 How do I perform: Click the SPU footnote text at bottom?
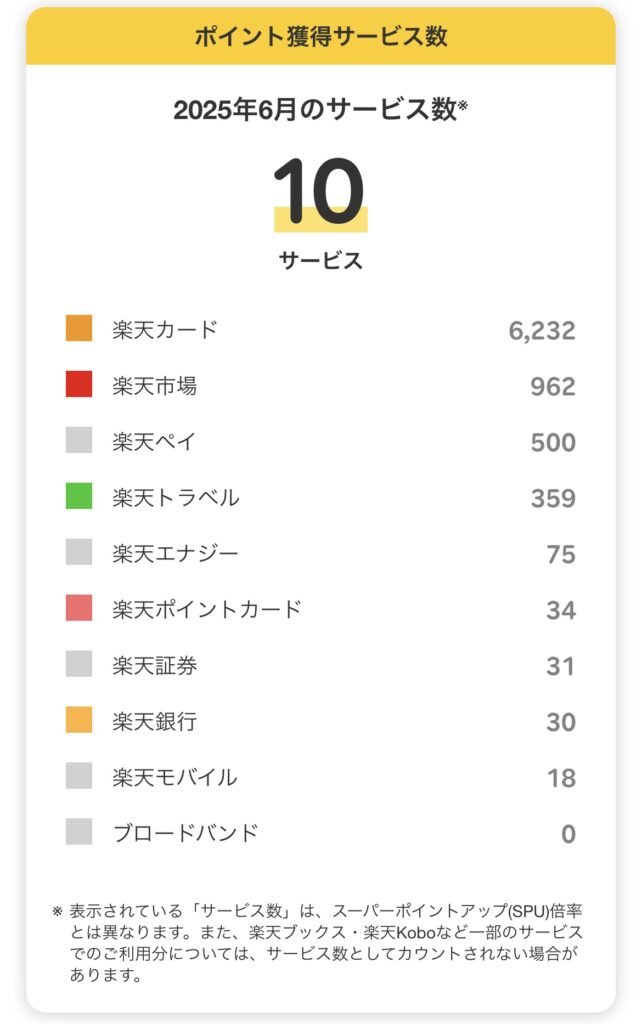click(321, 943)
